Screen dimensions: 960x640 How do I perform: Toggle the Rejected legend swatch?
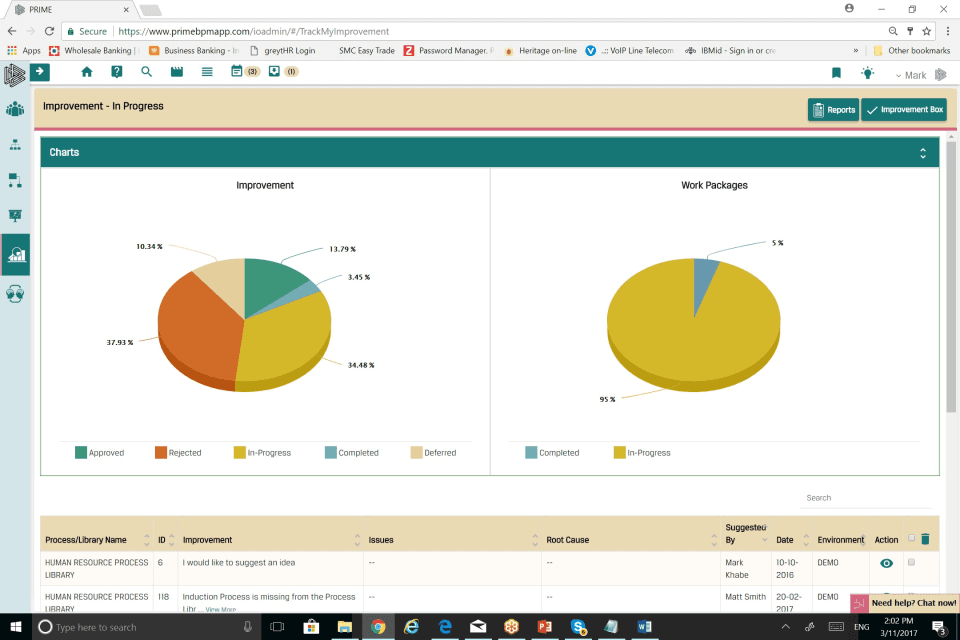(x=161, y=452)
